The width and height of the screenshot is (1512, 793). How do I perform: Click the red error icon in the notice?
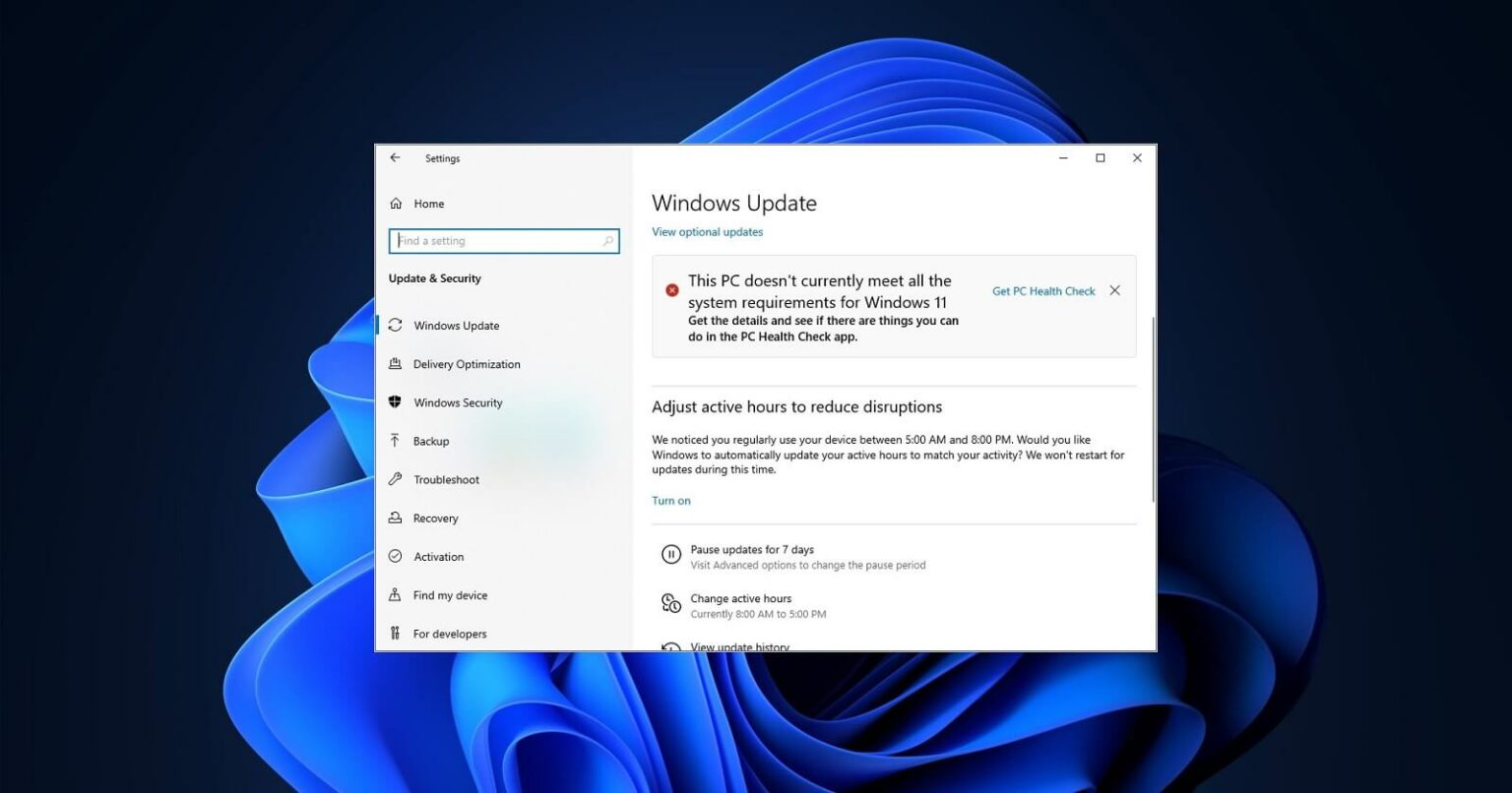[x=672, y=289]
